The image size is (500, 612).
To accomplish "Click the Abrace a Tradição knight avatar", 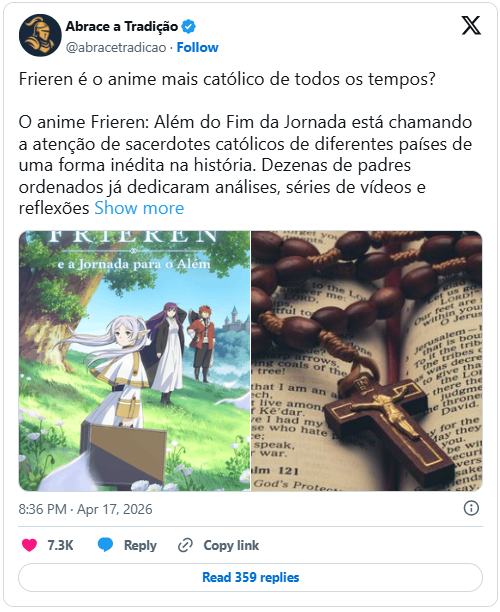I will point(40,36).
